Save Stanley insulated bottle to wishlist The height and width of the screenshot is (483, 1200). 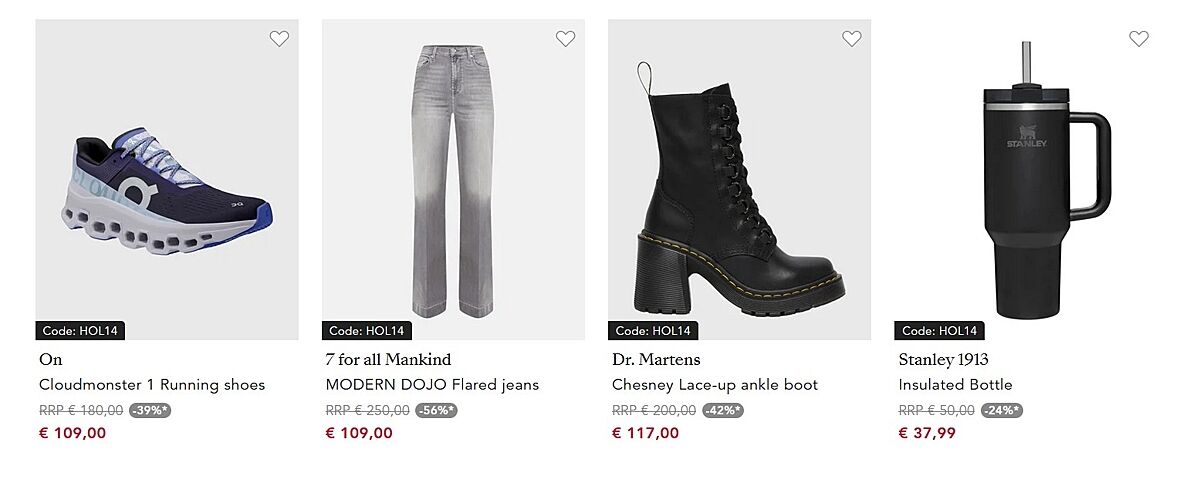tap(1139, 39)
